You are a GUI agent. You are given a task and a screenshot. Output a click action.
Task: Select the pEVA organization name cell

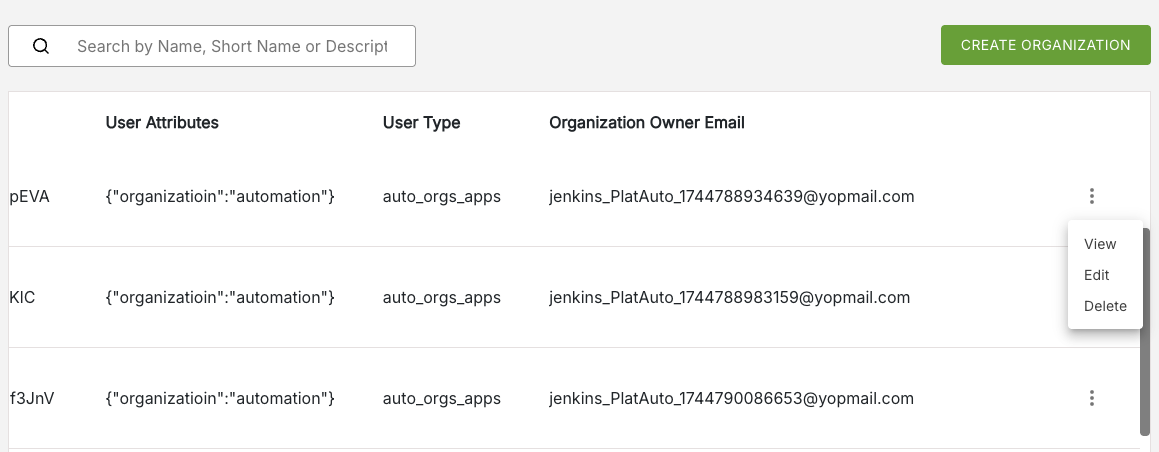(29, 197)
